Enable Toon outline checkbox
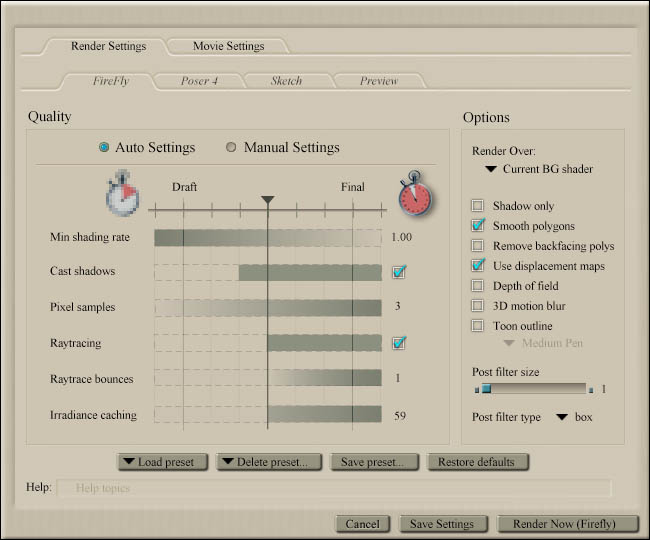Image resolution: width=650 pixels, height=540 pixels. 478,325
